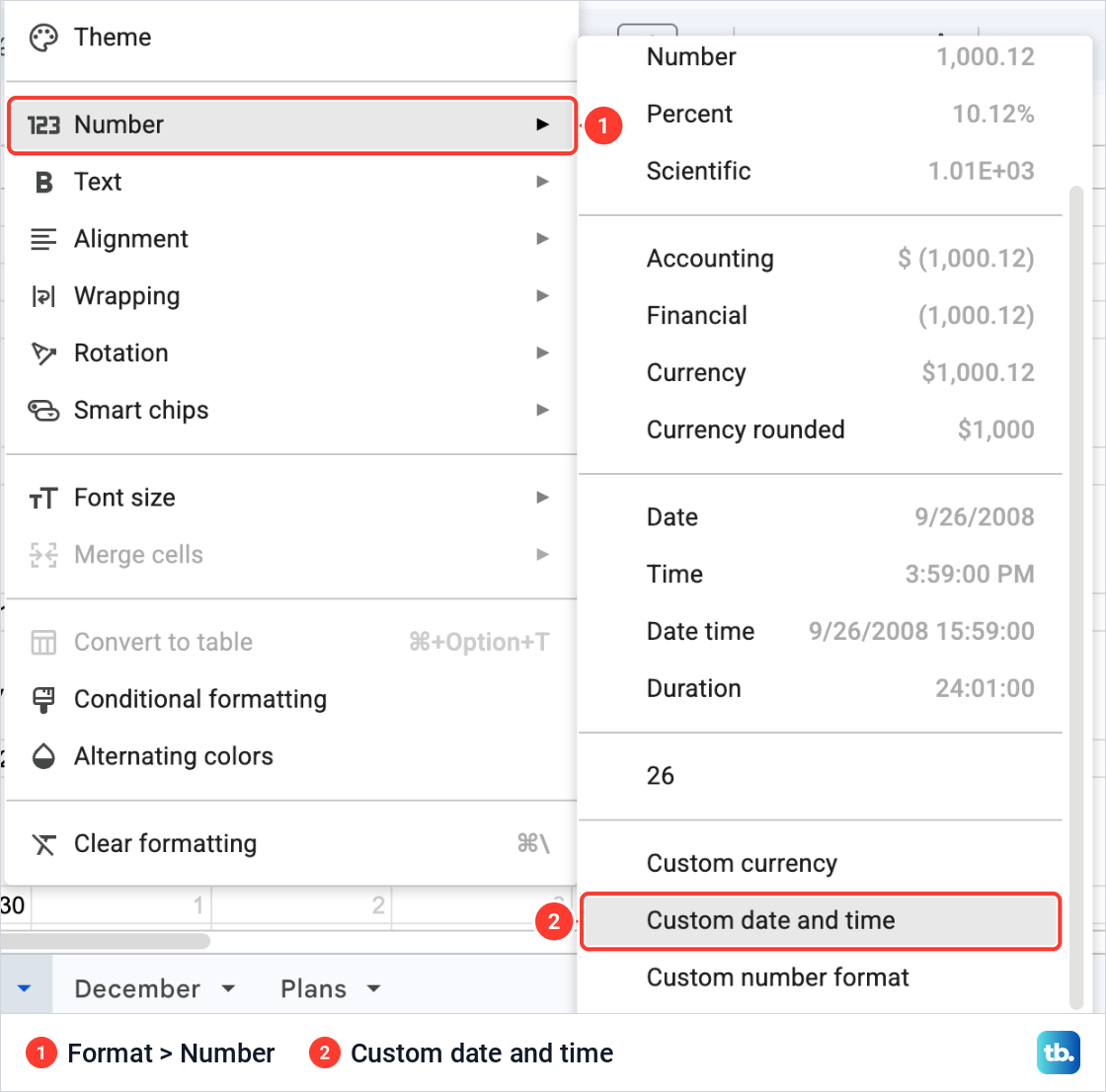Click the submenu vertical scrollbar

click(1075, 598)
